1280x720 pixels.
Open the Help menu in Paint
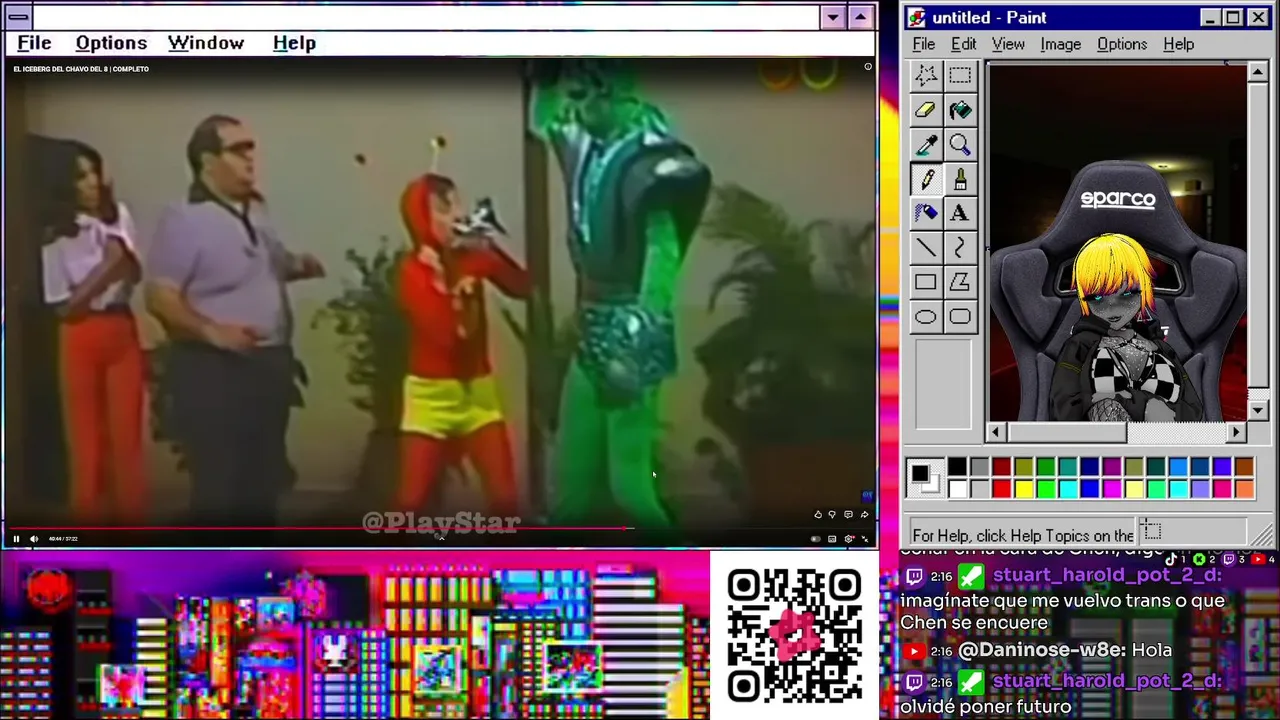coord(1178,44)
